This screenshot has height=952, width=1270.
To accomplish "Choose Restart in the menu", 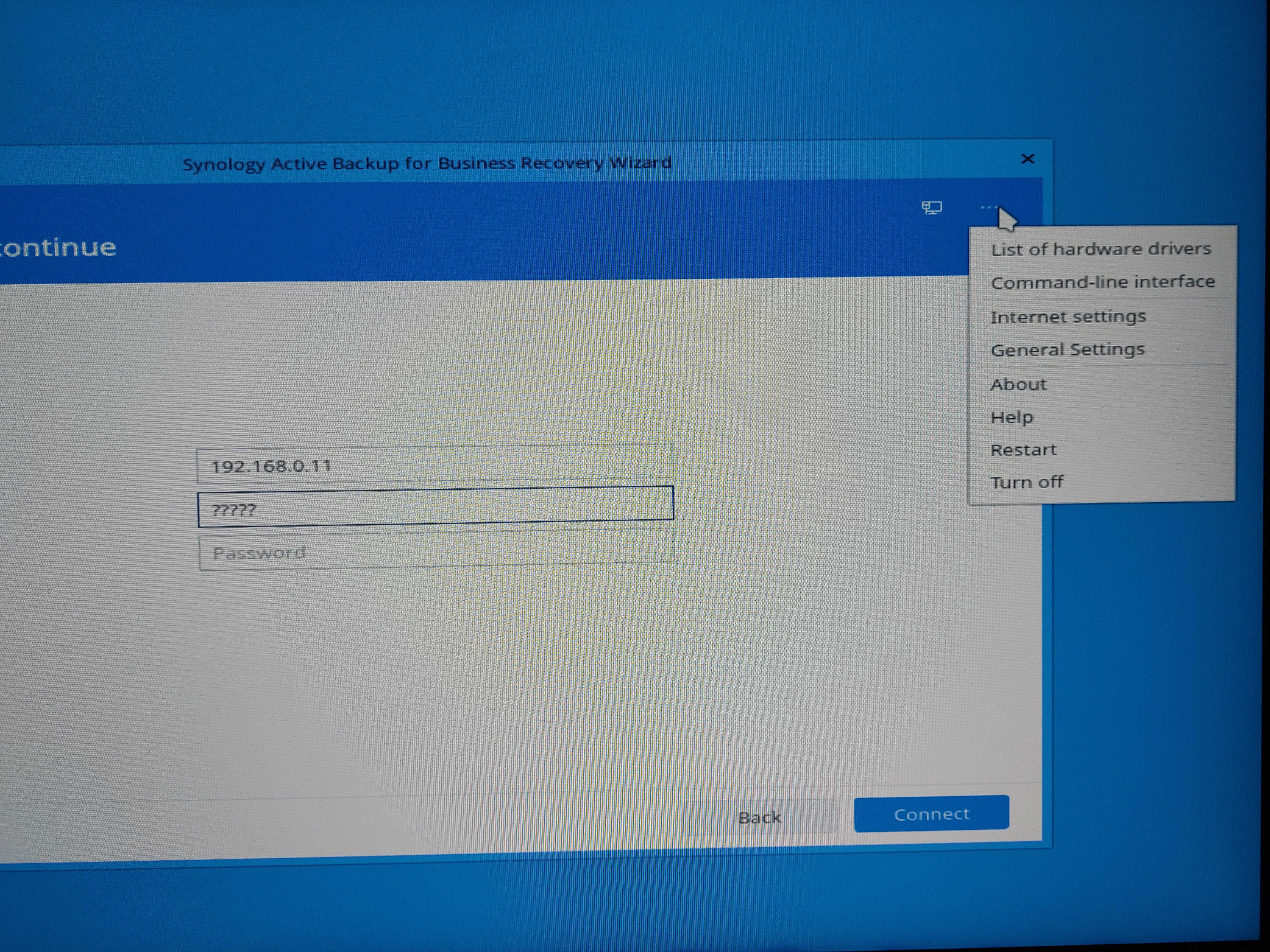I will tap(1023, 449).
